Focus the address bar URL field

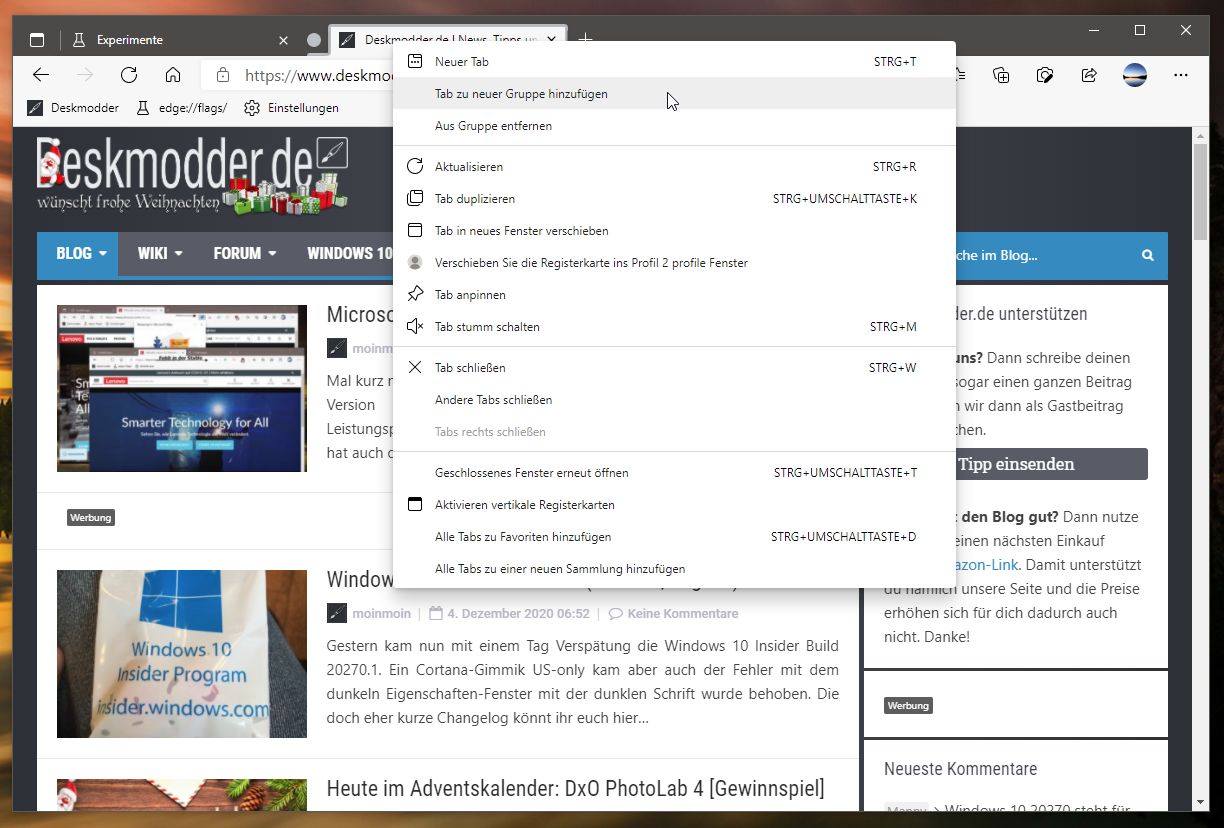tap(318, 75)
